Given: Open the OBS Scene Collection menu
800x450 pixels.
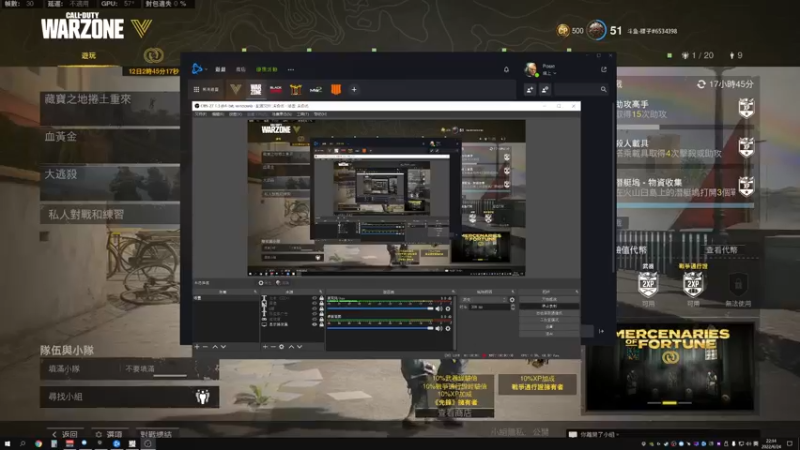Looking at the screenshot, I should 281,114.
